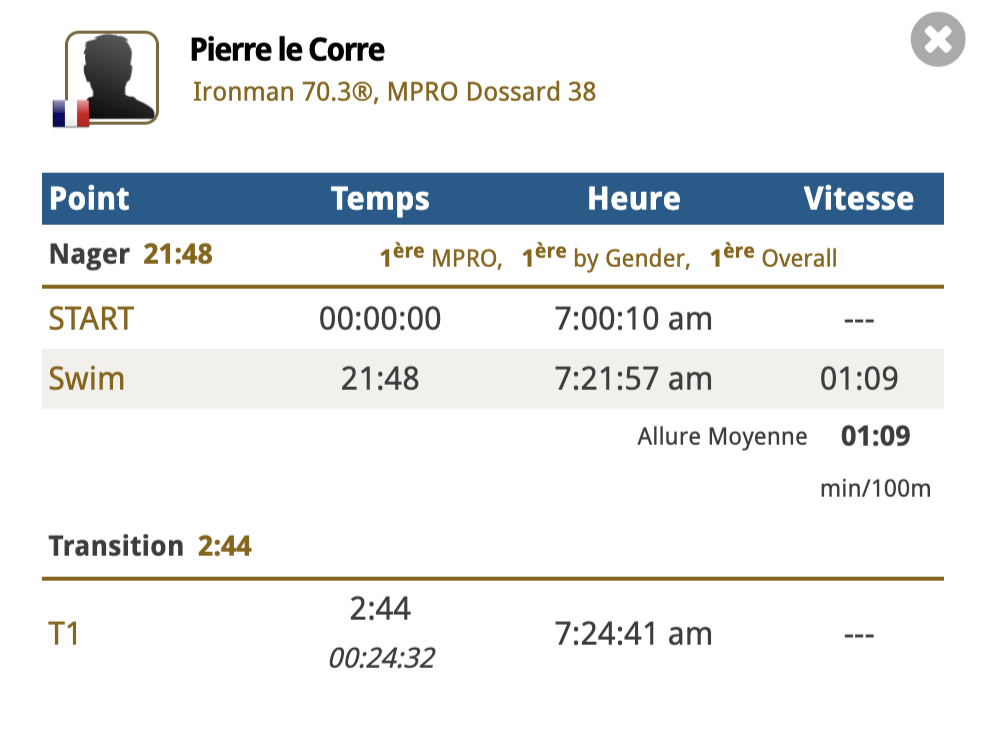Select the START split row
982x730 pixels.
pos(493,319)
